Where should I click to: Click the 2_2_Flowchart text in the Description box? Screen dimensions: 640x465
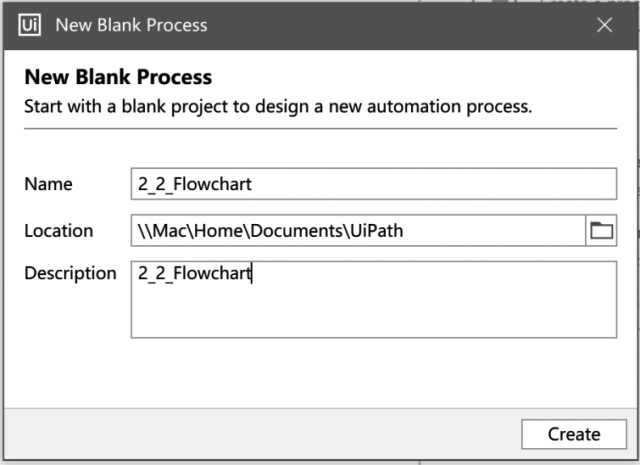(x=195, y=273)
